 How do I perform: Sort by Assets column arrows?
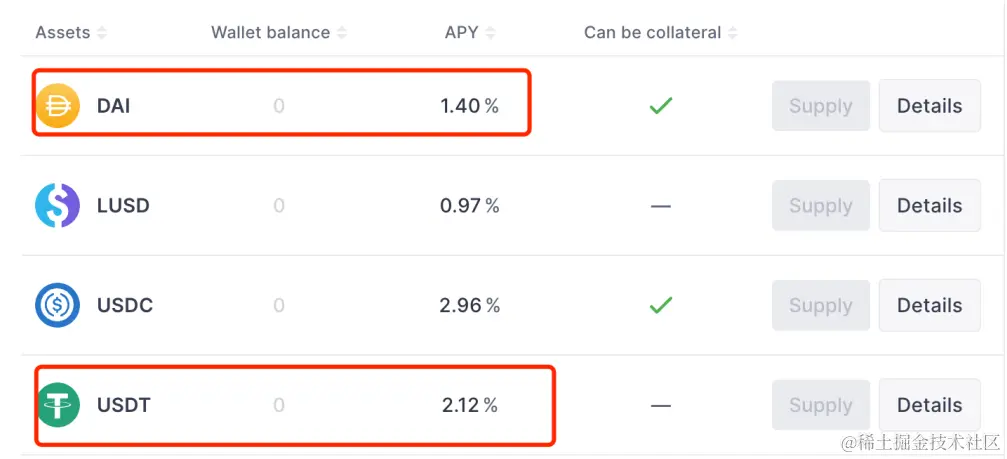[x=101, y=33]
